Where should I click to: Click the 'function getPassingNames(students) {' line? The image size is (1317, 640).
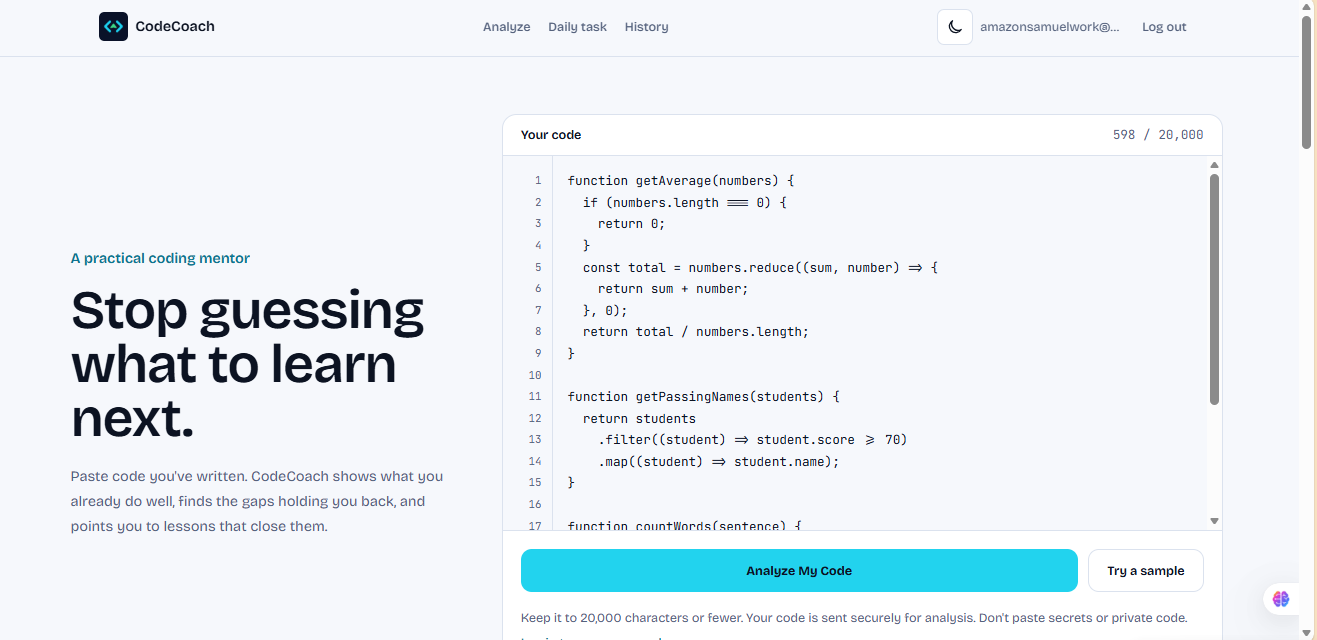pyautogui.click(x=703, y=397)
